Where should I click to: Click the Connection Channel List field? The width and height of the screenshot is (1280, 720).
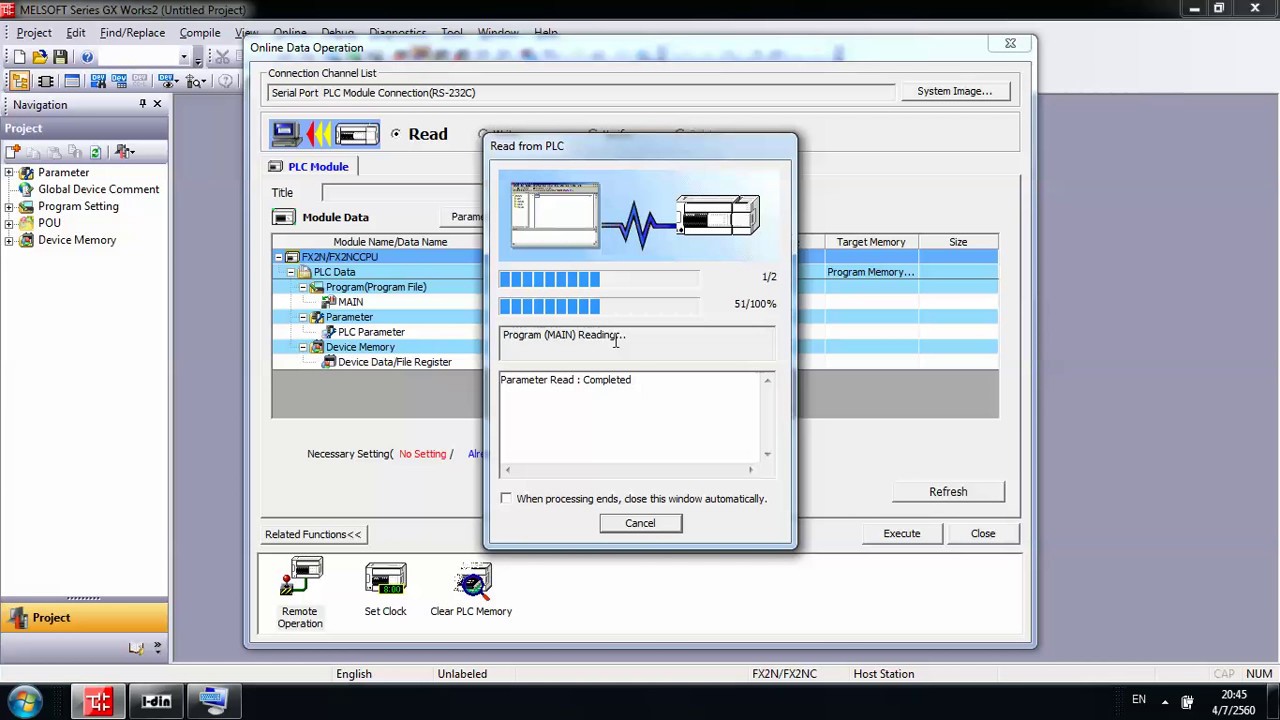click(582, 93)
